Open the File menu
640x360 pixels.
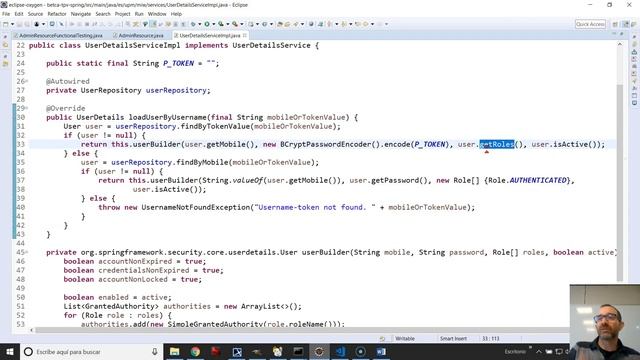click(6, 14)
